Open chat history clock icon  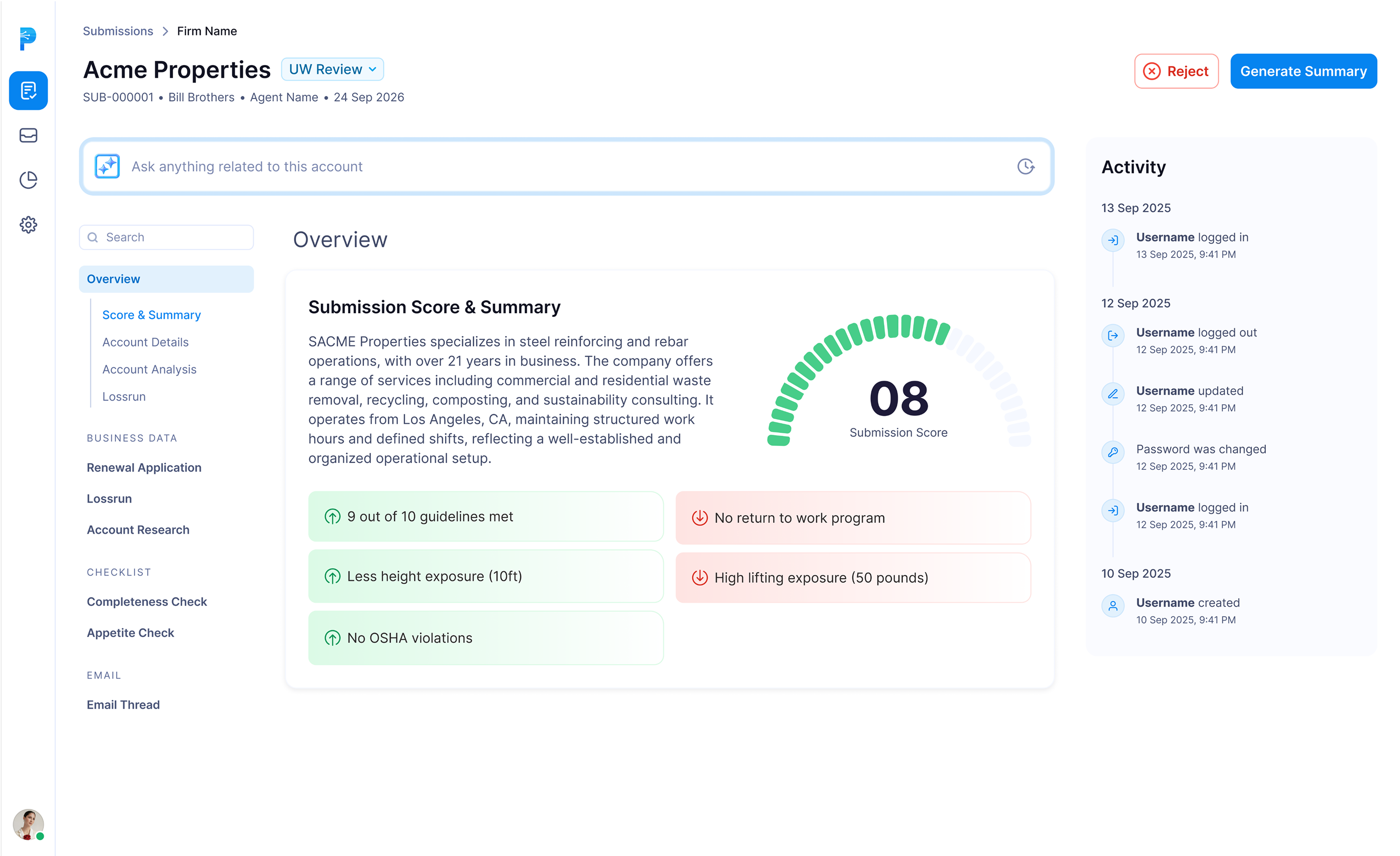tap(1025, 166)
